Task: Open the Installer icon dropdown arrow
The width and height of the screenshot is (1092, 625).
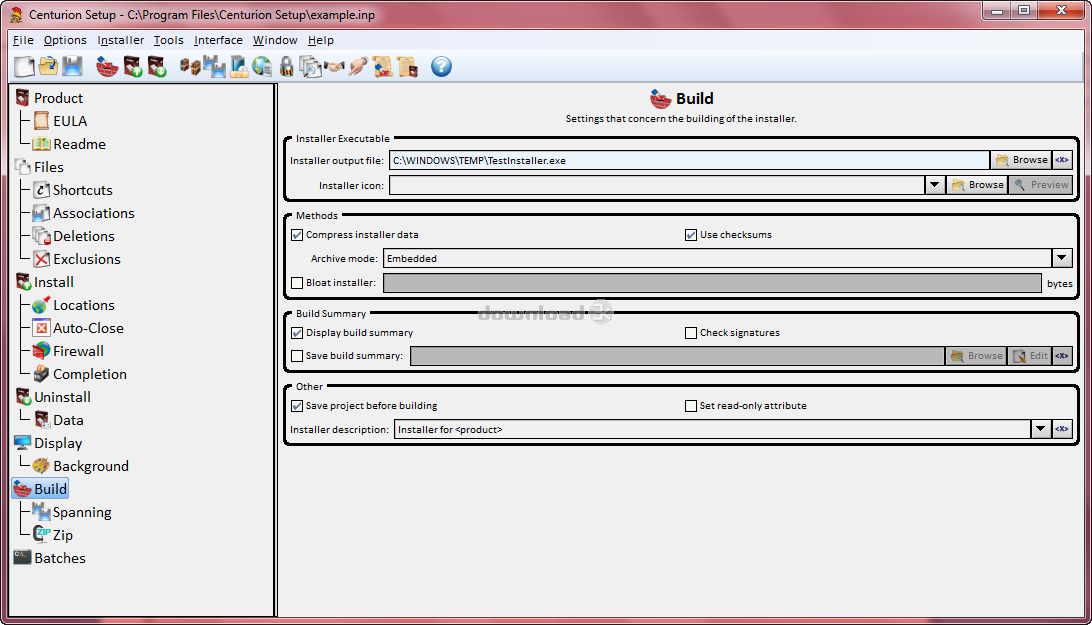Action: point(935,185)
